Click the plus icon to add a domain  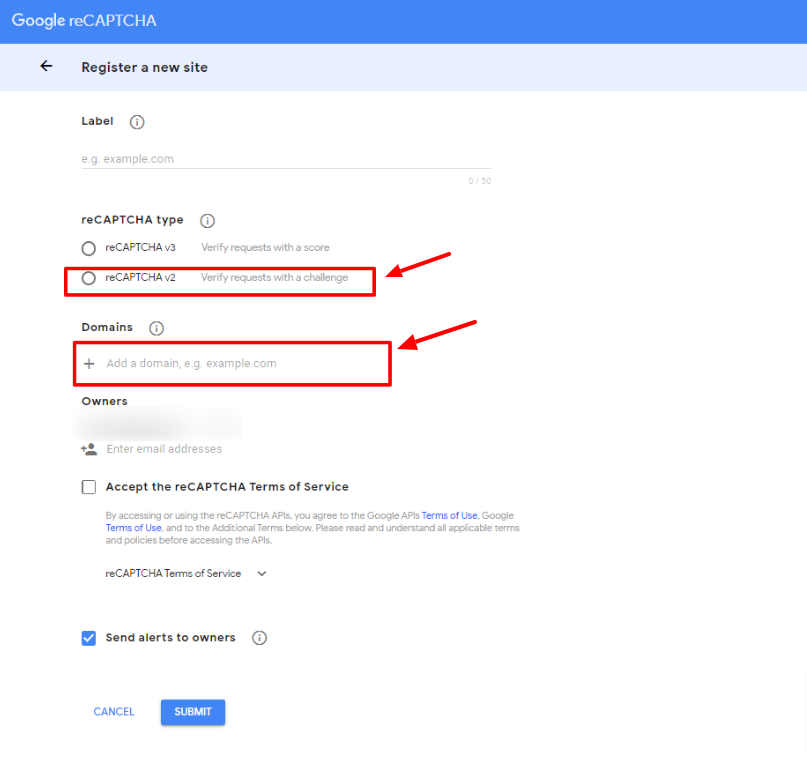click(x=89, y=364)
